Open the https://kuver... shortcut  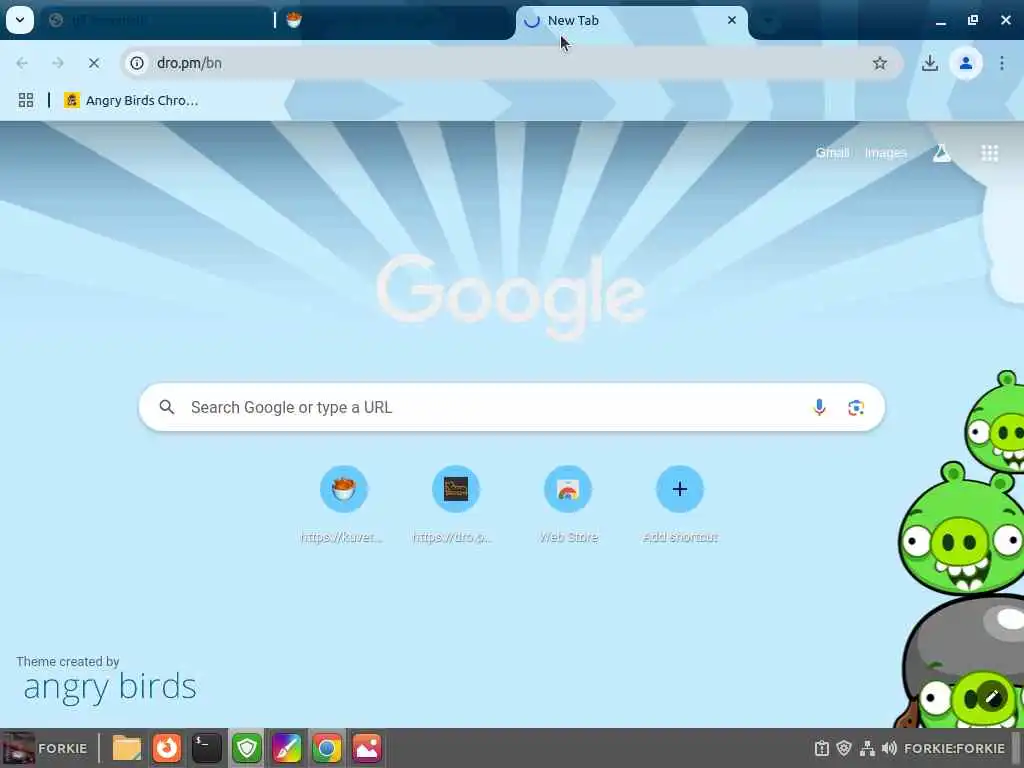click(x=344, y=504)
